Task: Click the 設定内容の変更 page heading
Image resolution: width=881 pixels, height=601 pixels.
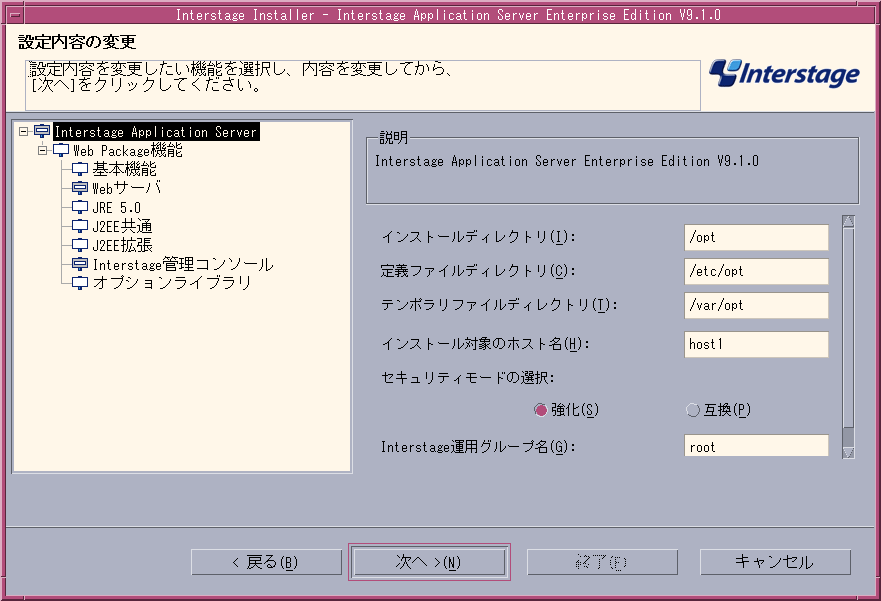Action: 77,42
